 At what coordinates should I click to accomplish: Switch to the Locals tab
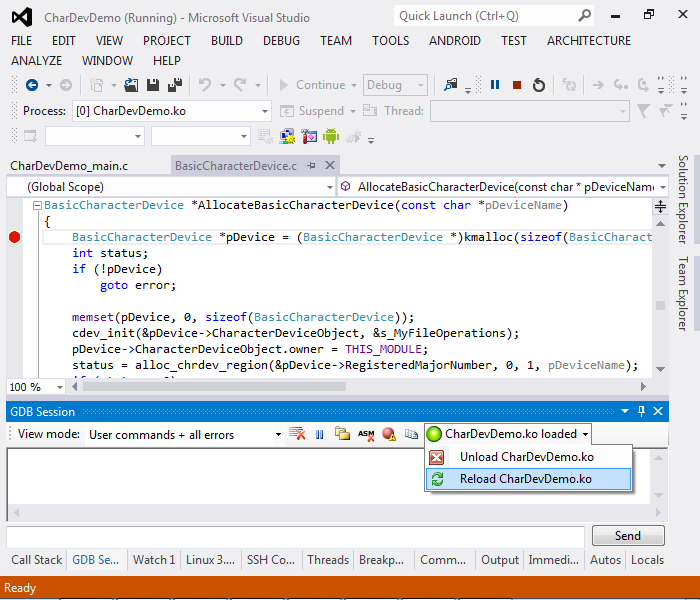[x=647, y=560]
